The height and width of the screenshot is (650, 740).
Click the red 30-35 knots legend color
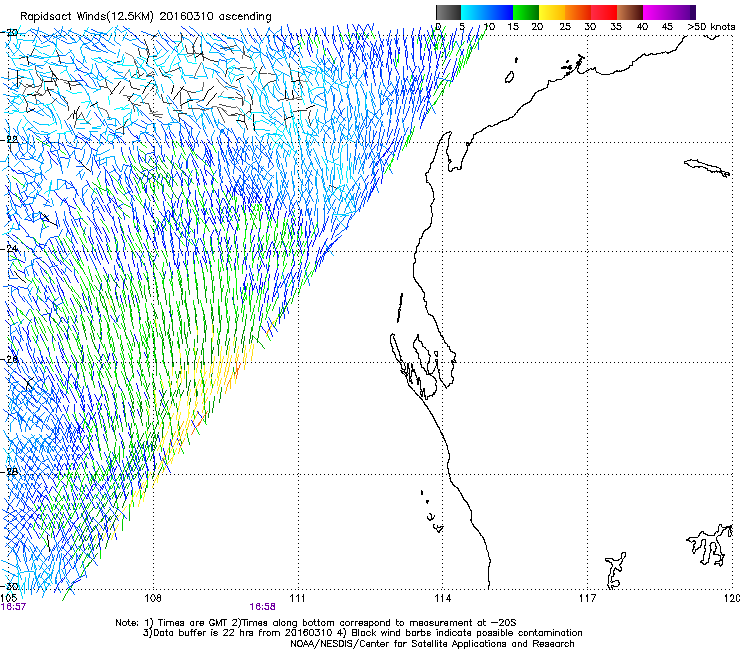pos(604,12)
